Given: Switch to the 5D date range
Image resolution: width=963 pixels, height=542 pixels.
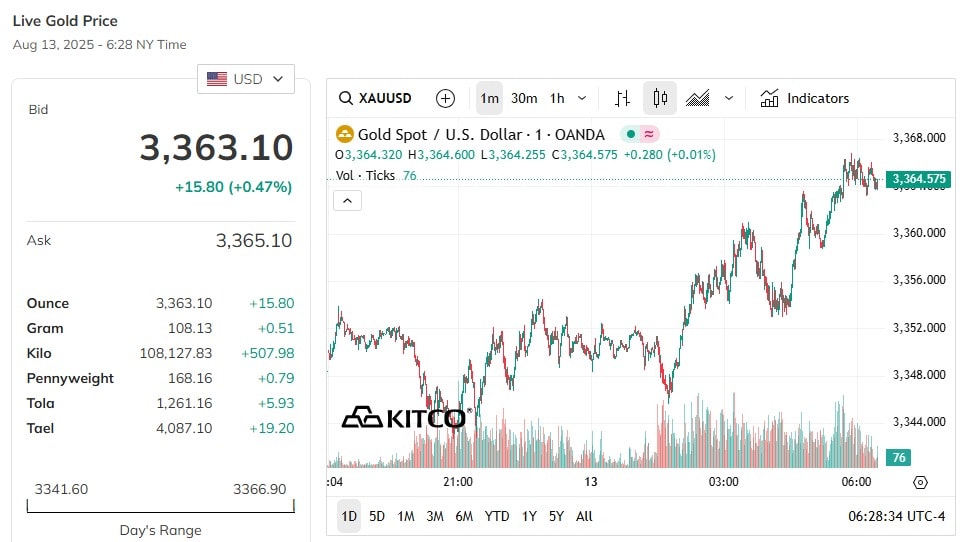Looking at the screenshot, I should [x=377, y=516].
